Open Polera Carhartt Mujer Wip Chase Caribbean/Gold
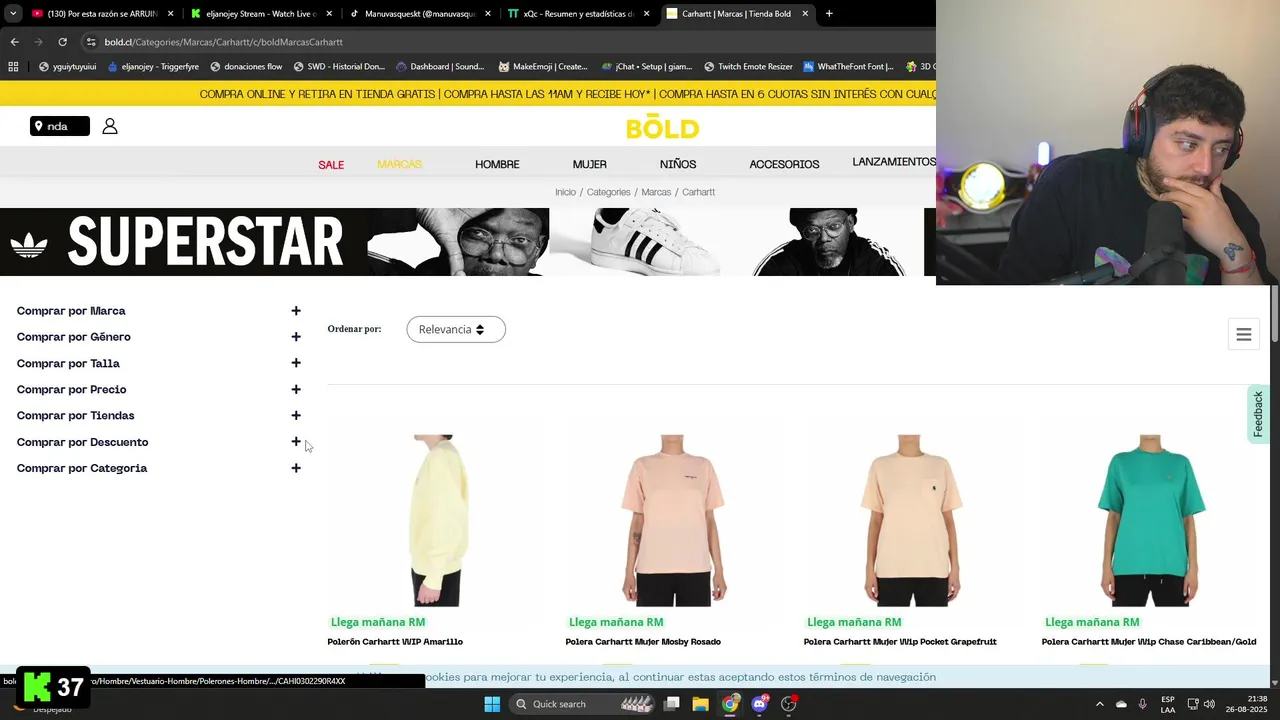Screen dimensions: 1280x720 (1149, 642)
